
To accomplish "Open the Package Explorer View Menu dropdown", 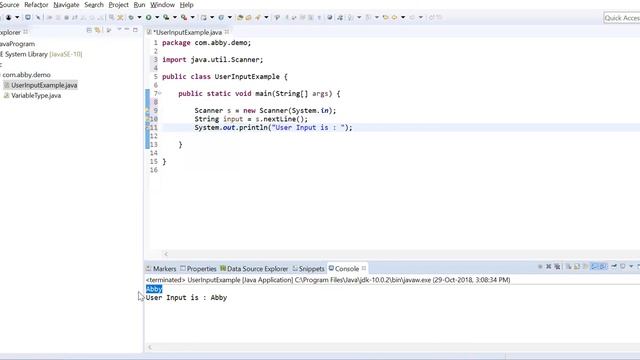I will (x=119, y=30).
